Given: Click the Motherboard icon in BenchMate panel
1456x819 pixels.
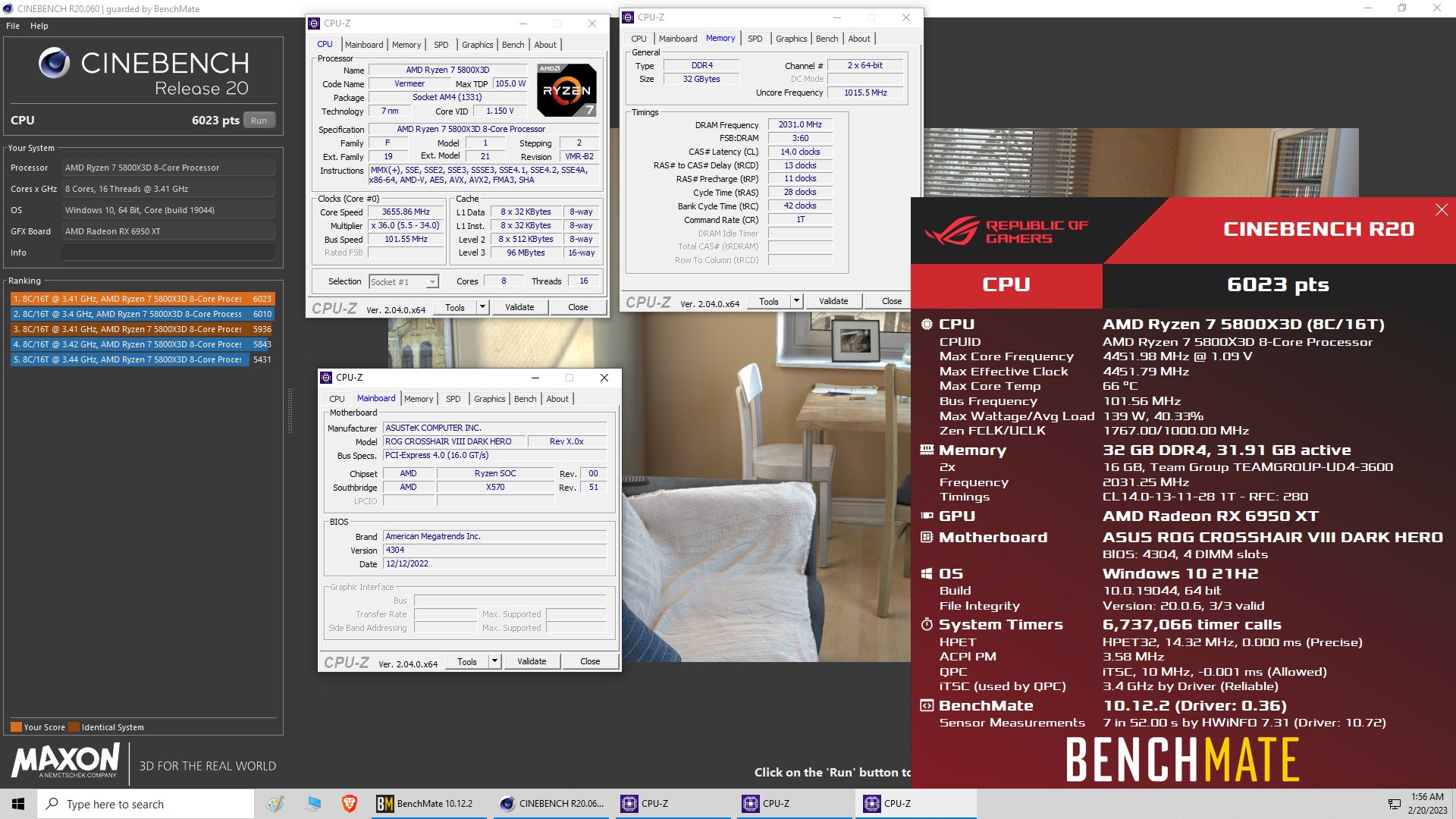Looking at the screenshot, I should tap(927, 537).
